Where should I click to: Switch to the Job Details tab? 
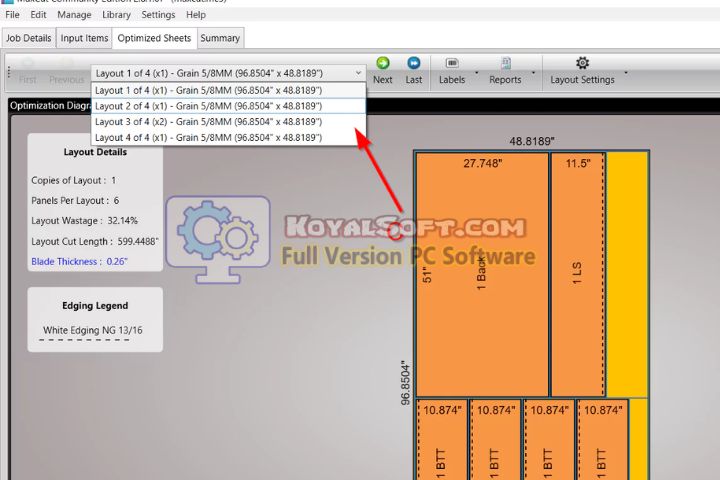(28, 38)
